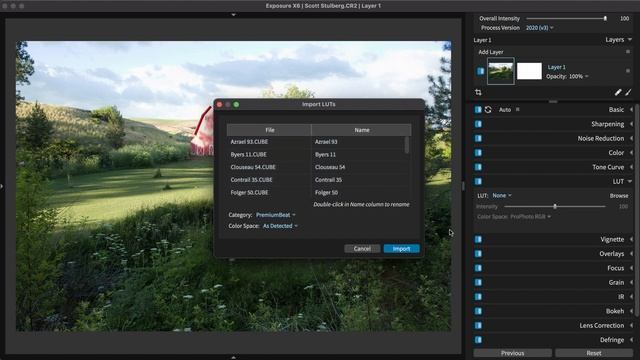Click the Clouseau 54 name cell
Viewport: 640px width, 360px height.
[x=358, y=167]
